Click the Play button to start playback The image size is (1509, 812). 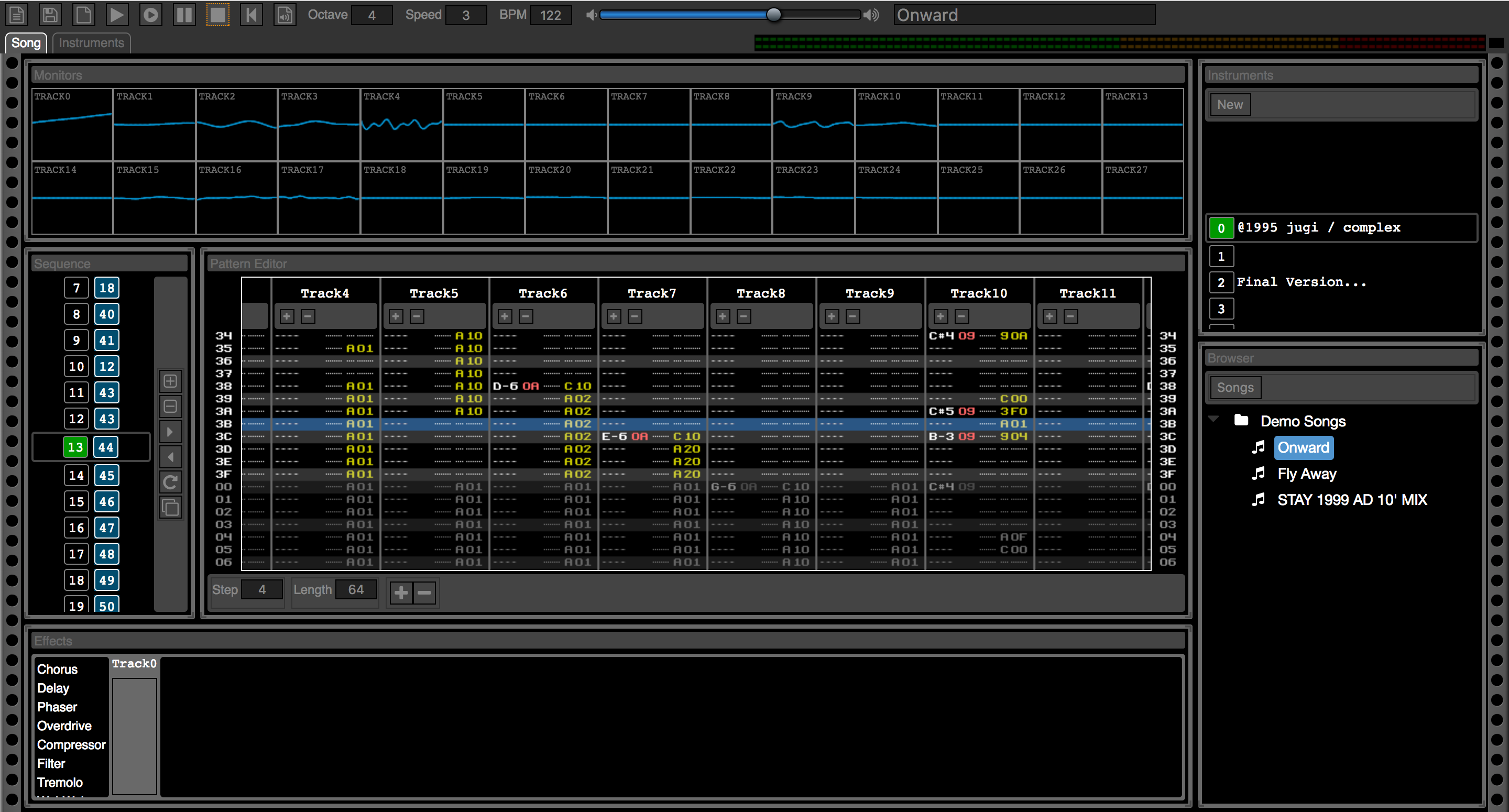tap(117, 14)
